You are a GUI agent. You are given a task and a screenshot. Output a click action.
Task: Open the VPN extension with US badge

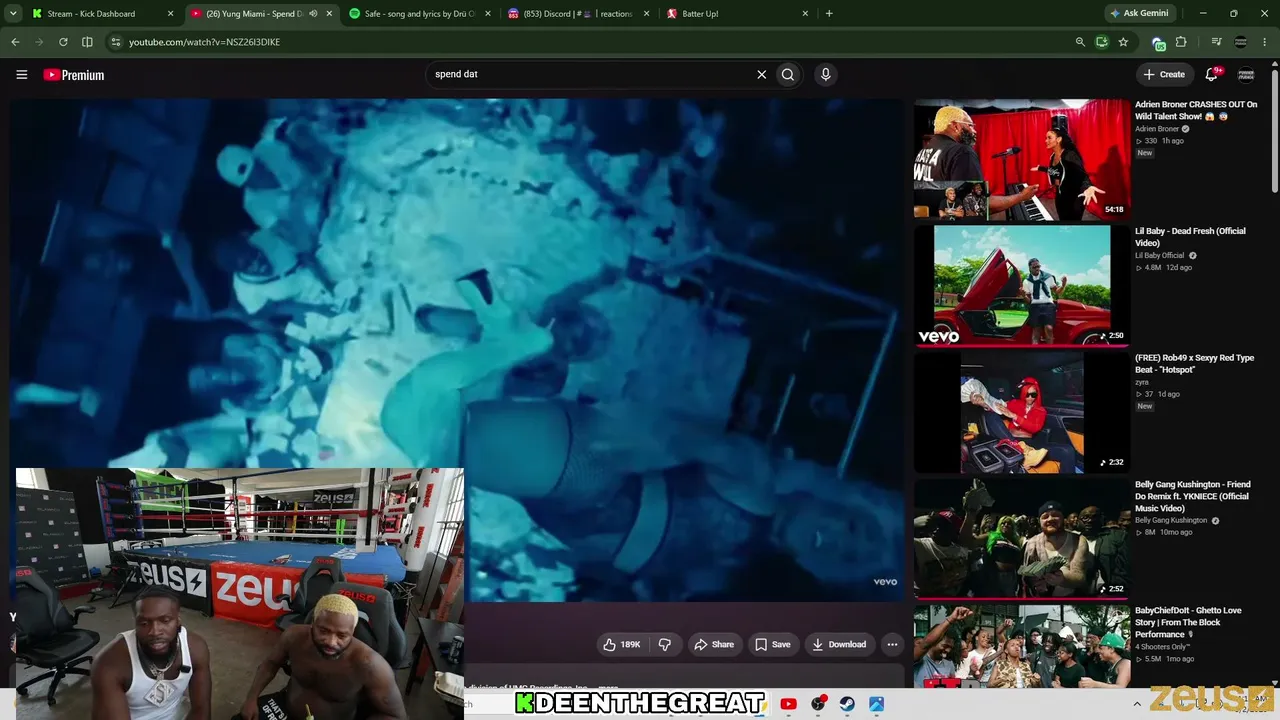1158,42
